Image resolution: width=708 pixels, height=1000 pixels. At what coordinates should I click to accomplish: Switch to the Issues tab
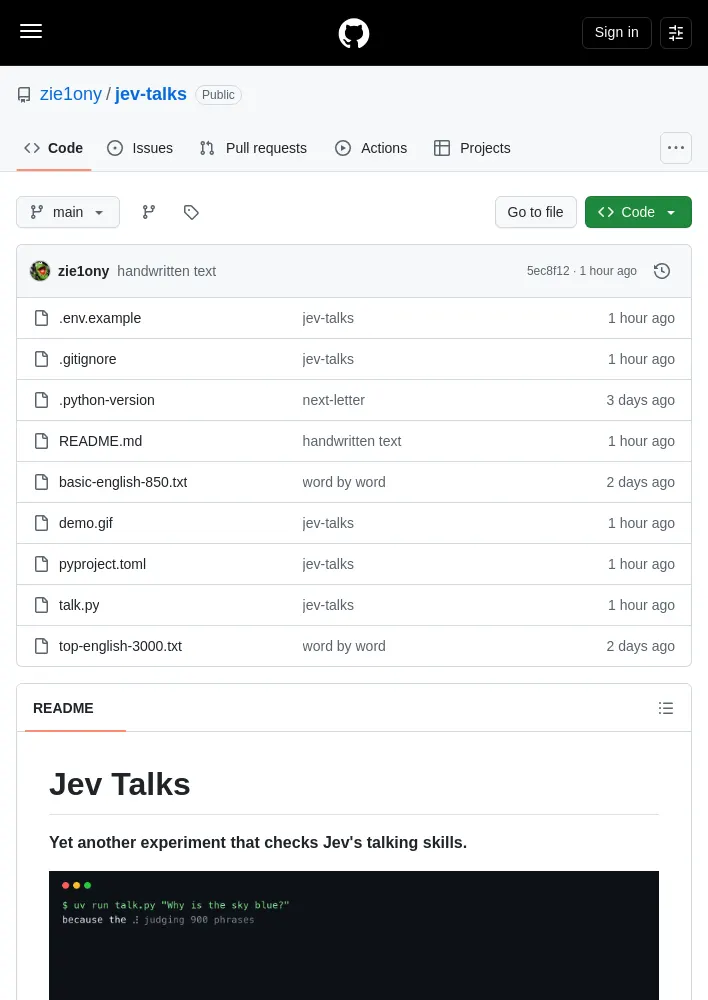[x=140, y=148]
